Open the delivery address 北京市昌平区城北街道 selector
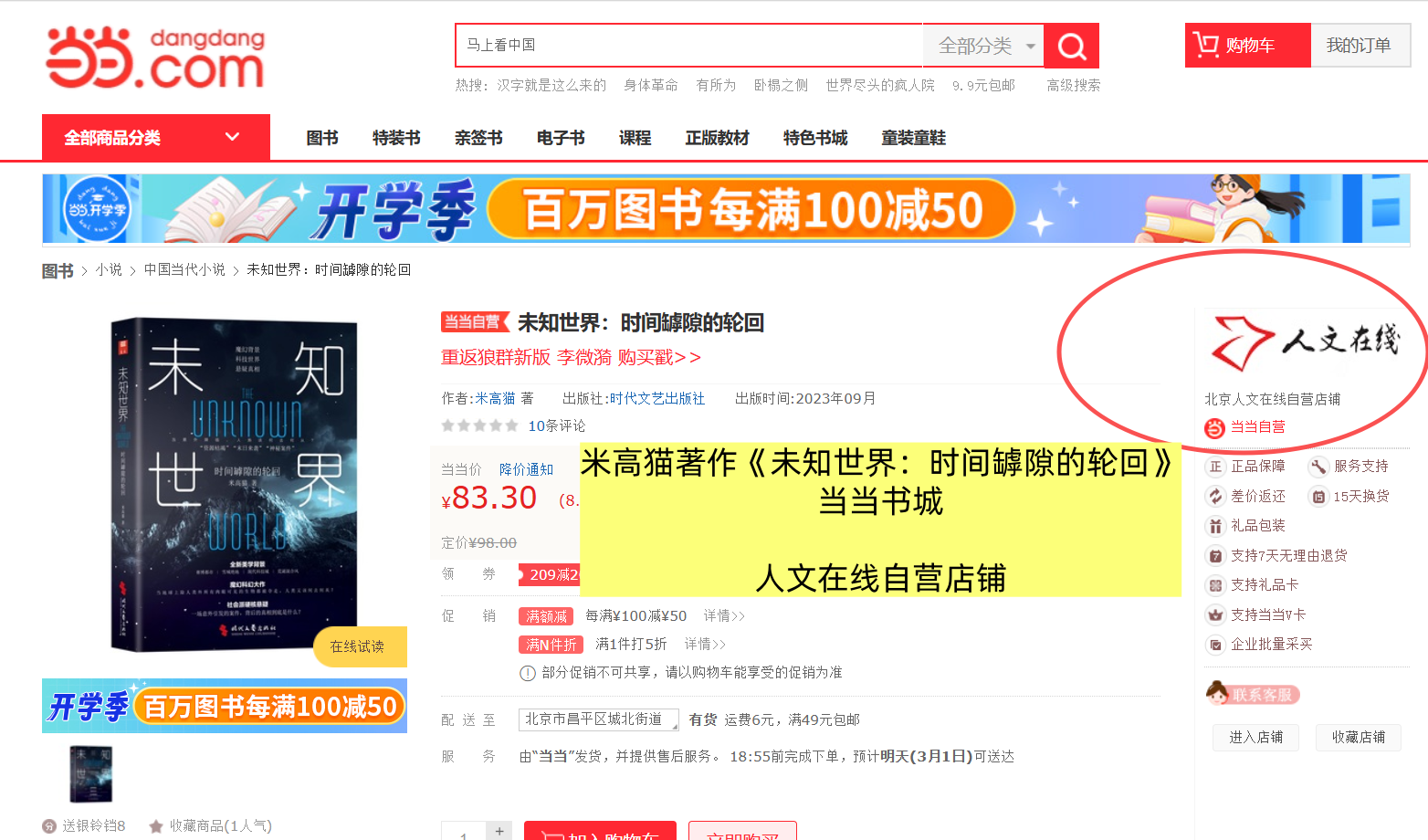Image resolution: width=1428 pixels, height=840 pixels. pyautogui.click(x=598, y=719)
